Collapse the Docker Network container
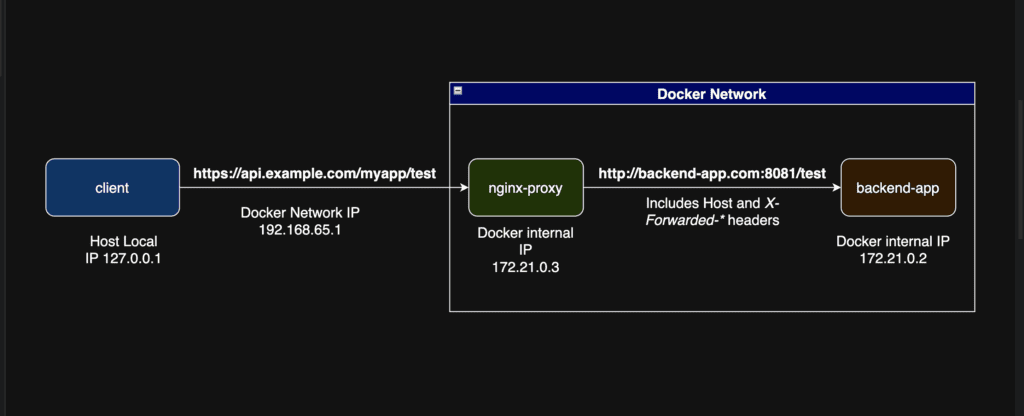Viewport: 1024px width, 416px height. [458, 91]
